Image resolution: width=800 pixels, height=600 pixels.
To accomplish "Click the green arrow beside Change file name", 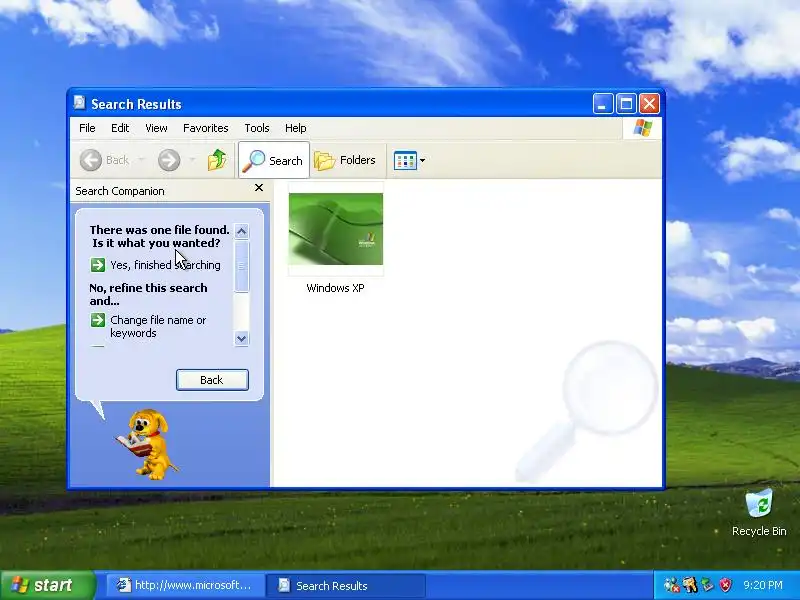I will 98,320.
